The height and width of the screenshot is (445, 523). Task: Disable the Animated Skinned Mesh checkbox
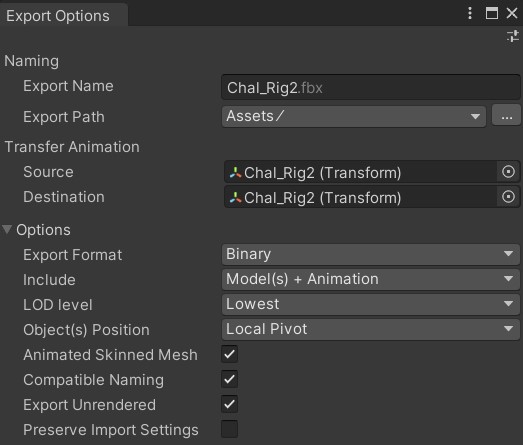coord(229,354)
